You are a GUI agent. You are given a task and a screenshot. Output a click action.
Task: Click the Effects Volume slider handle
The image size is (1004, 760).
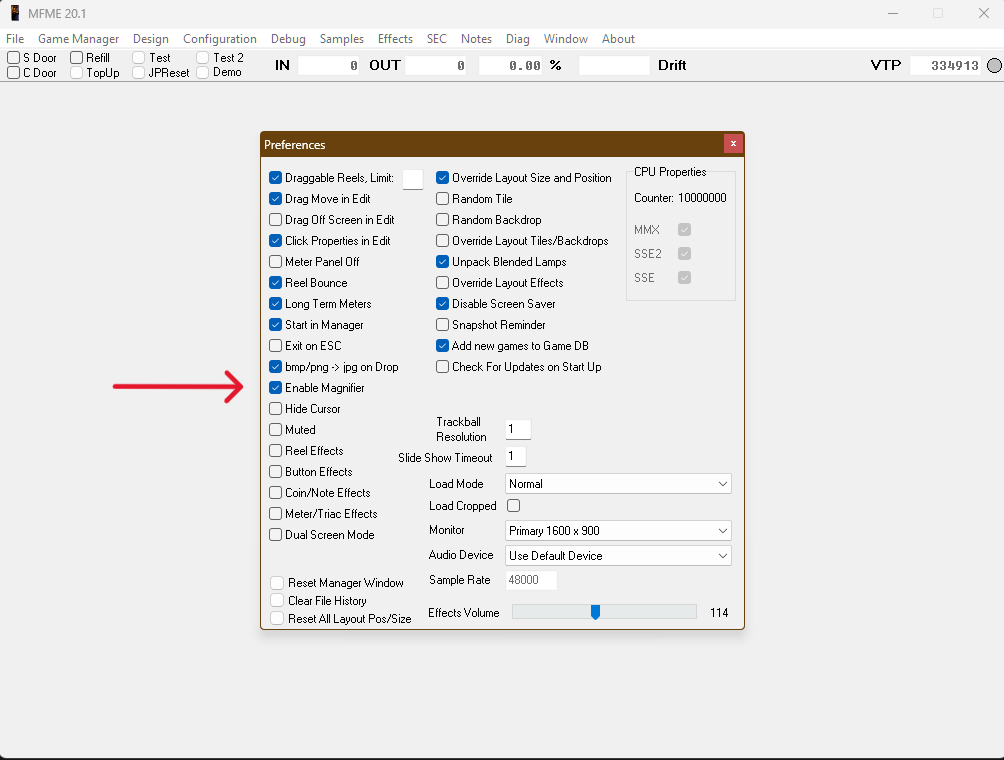pos(595,612)
